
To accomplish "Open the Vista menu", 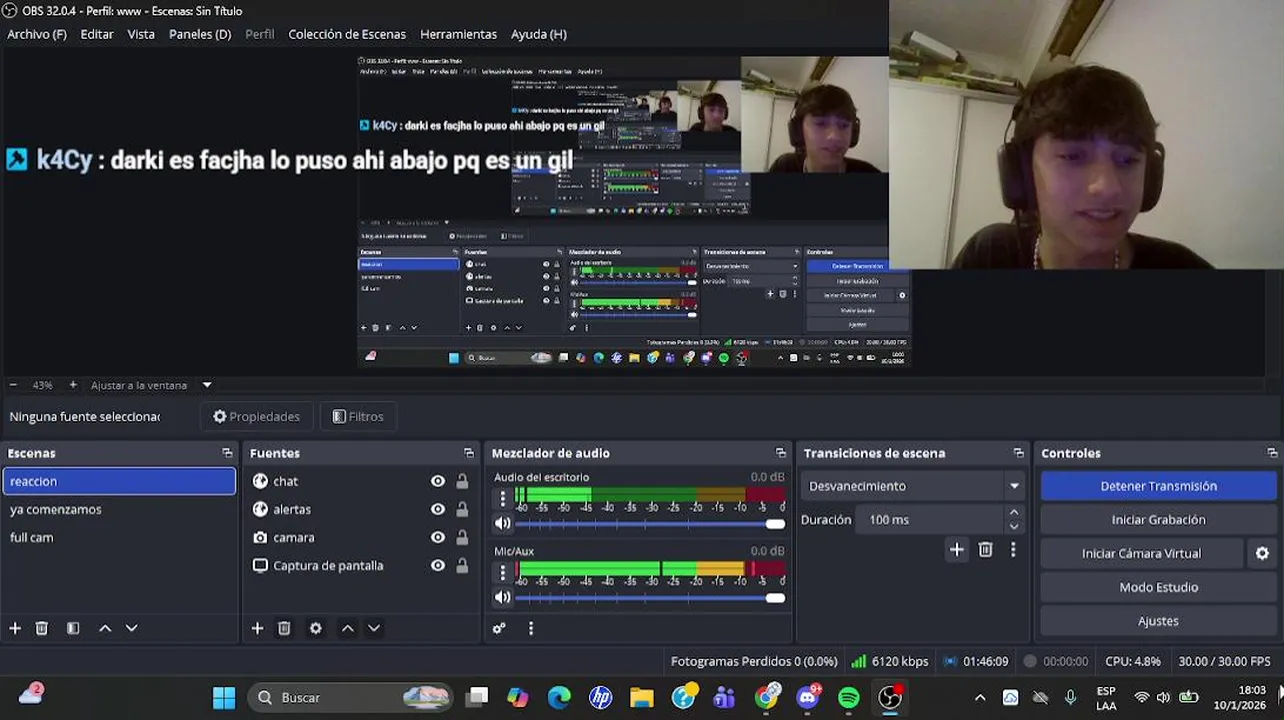I will click(141, 34).
